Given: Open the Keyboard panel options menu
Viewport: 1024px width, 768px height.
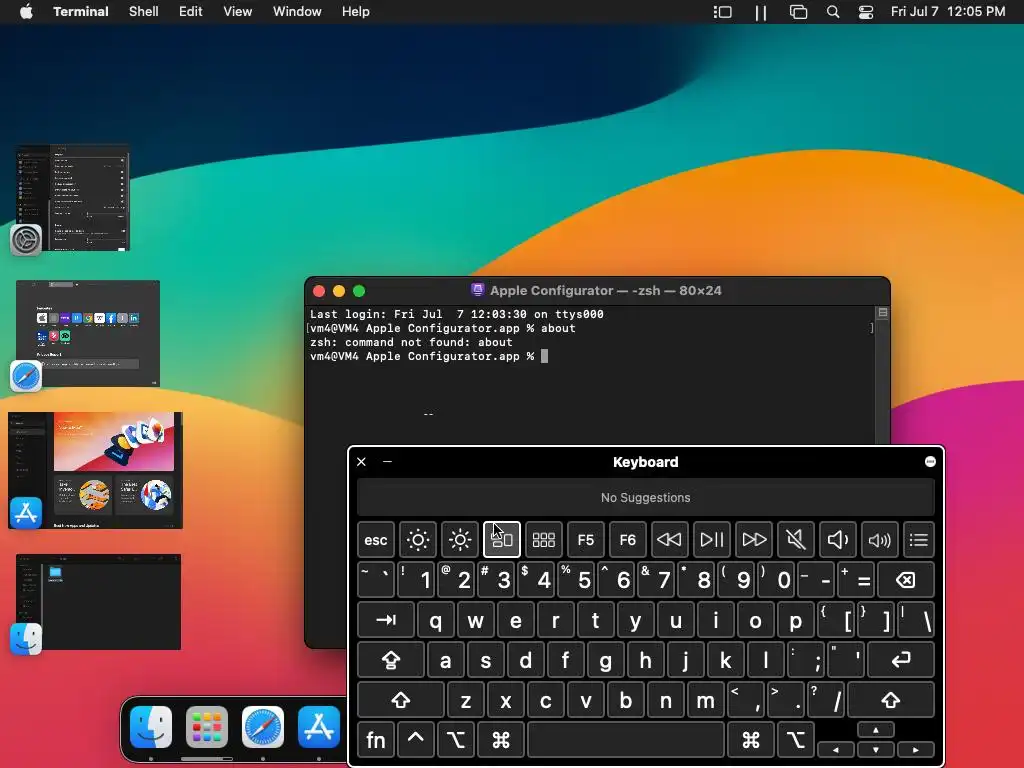Looking at the screenshot, I should pyautogui.click(x=931, y=462).
